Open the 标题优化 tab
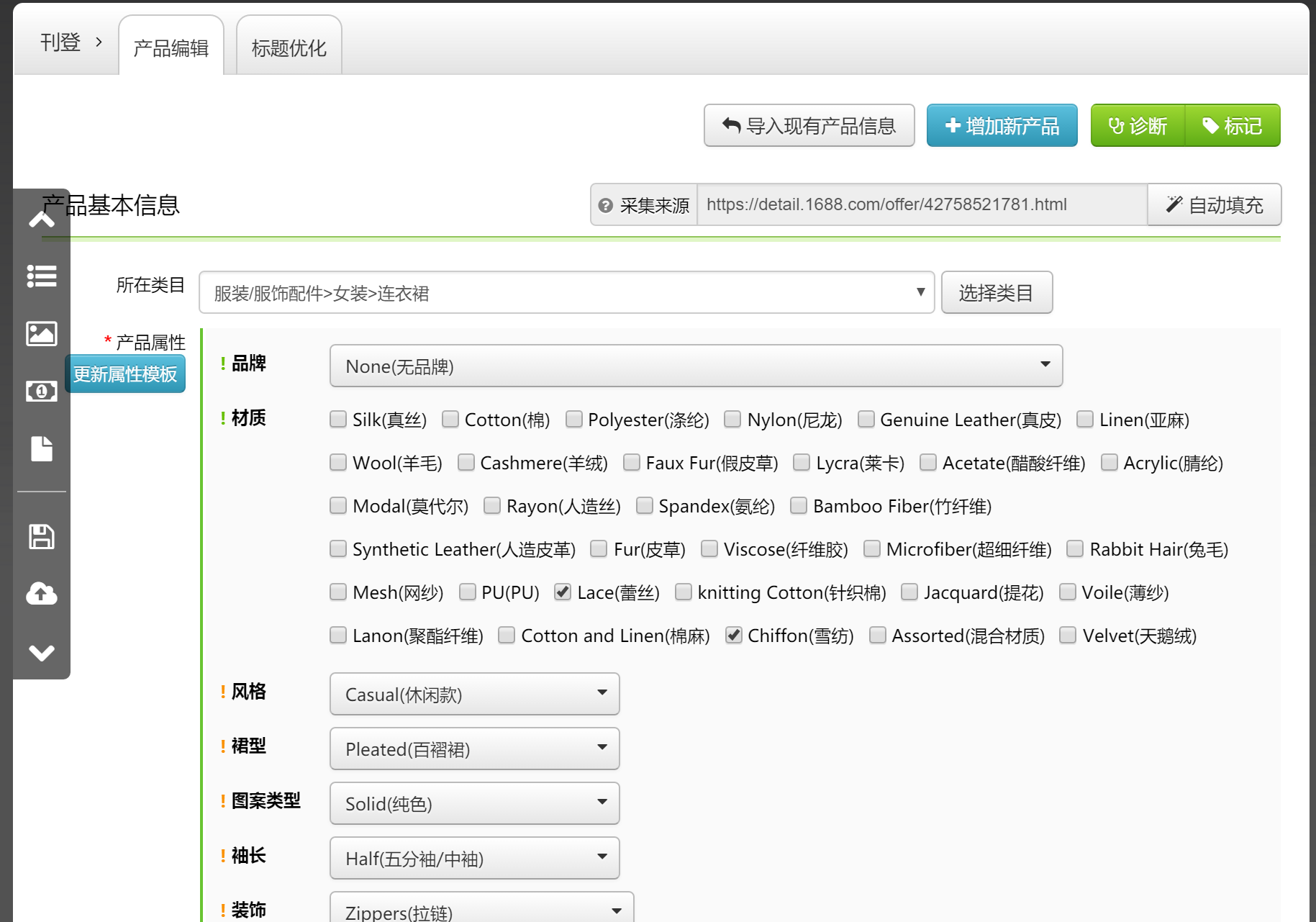The height and width of the screenshot is (922, 1316). (x=289, y=46)
